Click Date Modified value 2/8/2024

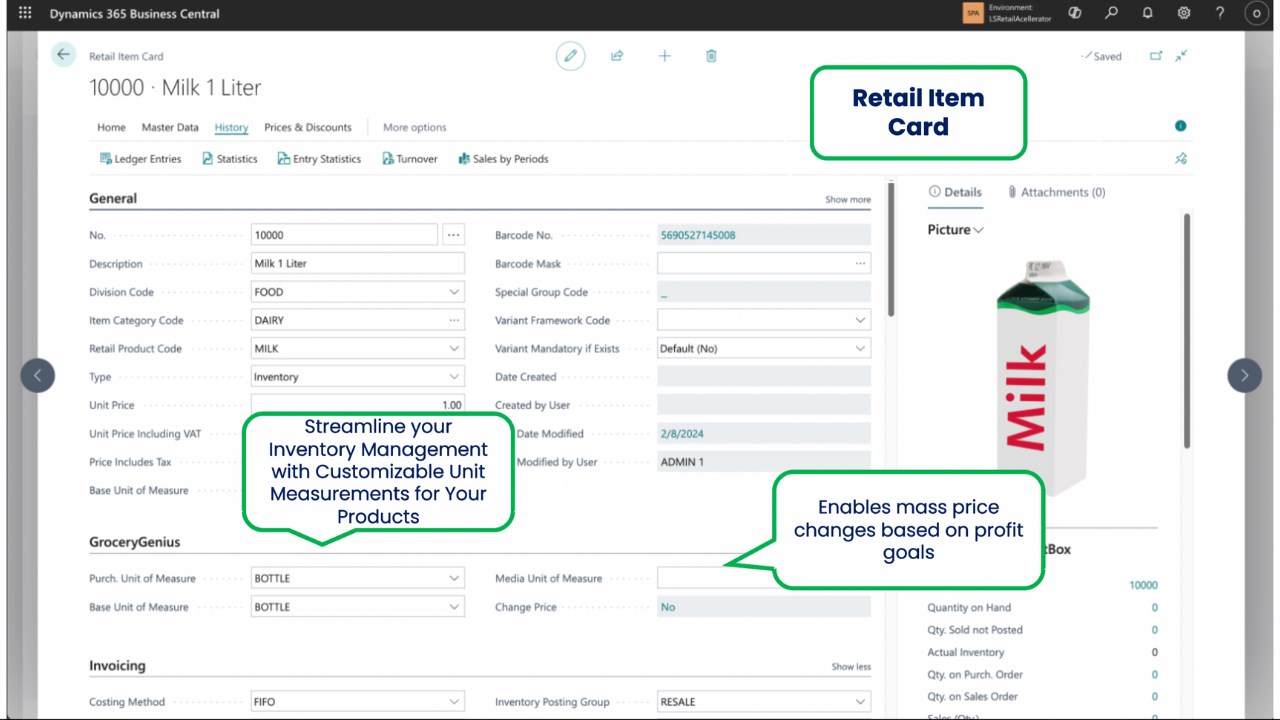682,434
